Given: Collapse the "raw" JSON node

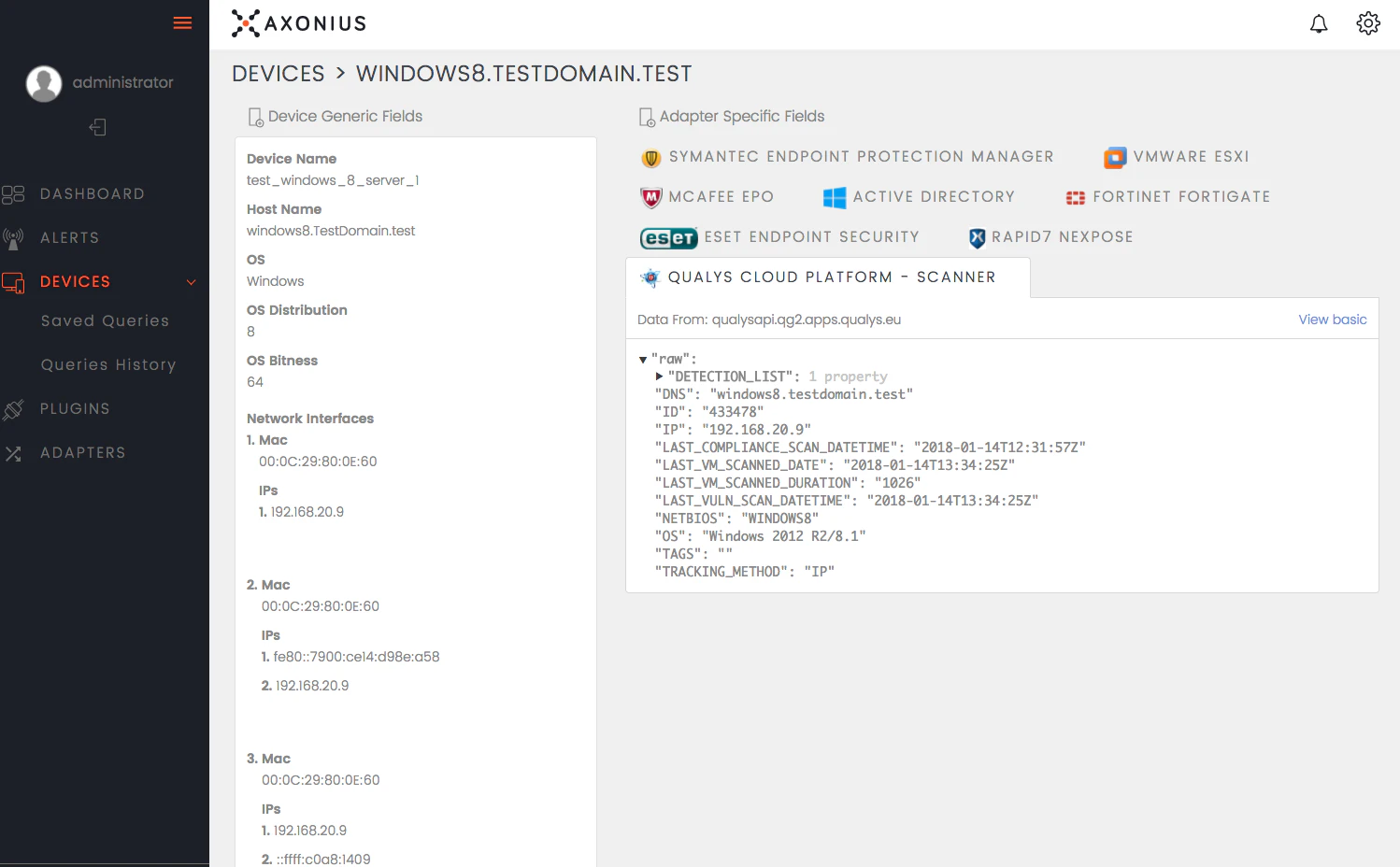Looking at the screenshot, I should point(643,360).
